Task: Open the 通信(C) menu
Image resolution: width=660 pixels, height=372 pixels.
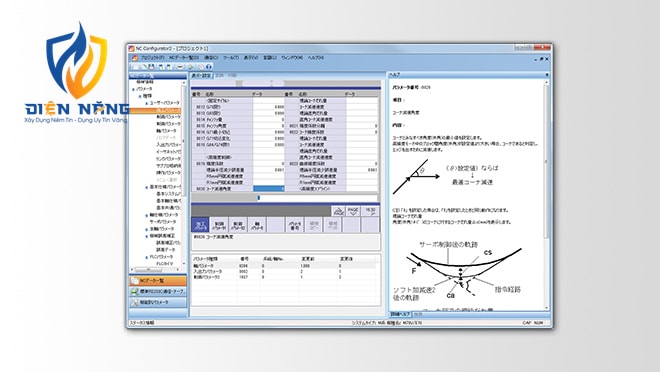Action: point(211,58)
